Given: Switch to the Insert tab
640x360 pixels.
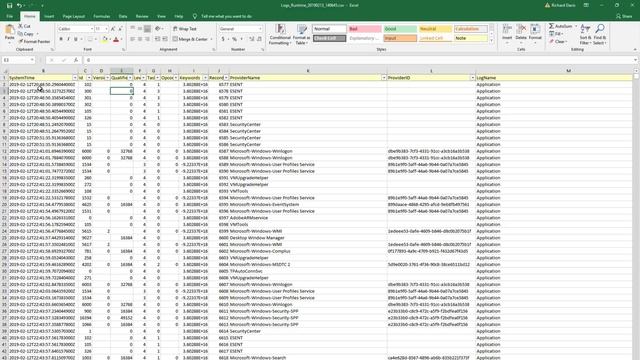Looking at the screenshot, I should point(49,16).
